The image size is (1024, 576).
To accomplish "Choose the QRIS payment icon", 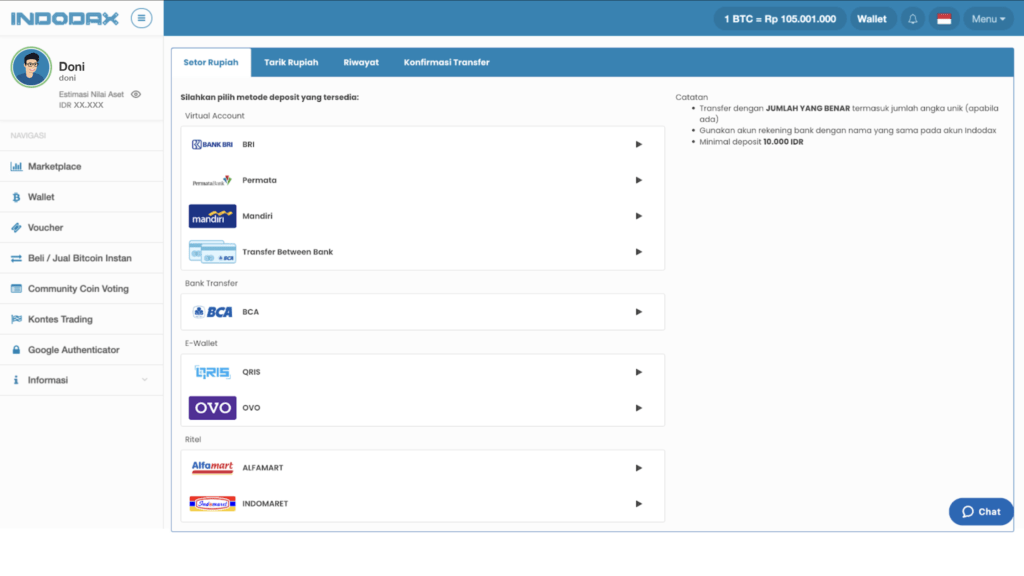I will click(x=212, y=372).
